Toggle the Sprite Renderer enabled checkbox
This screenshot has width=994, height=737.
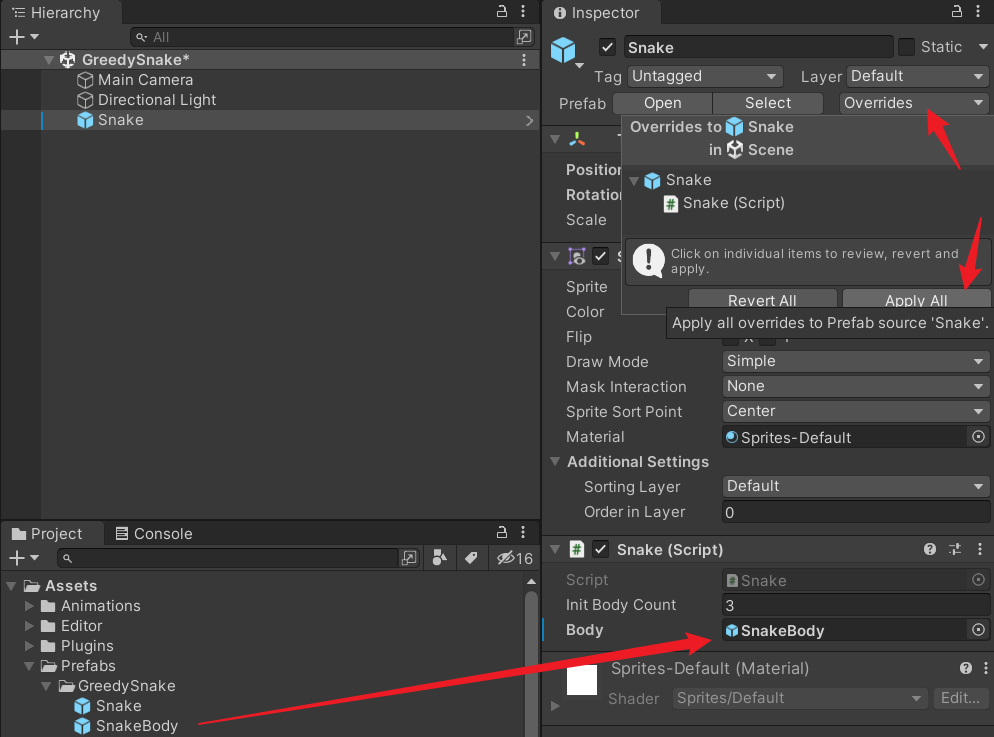tap(600, 257)
